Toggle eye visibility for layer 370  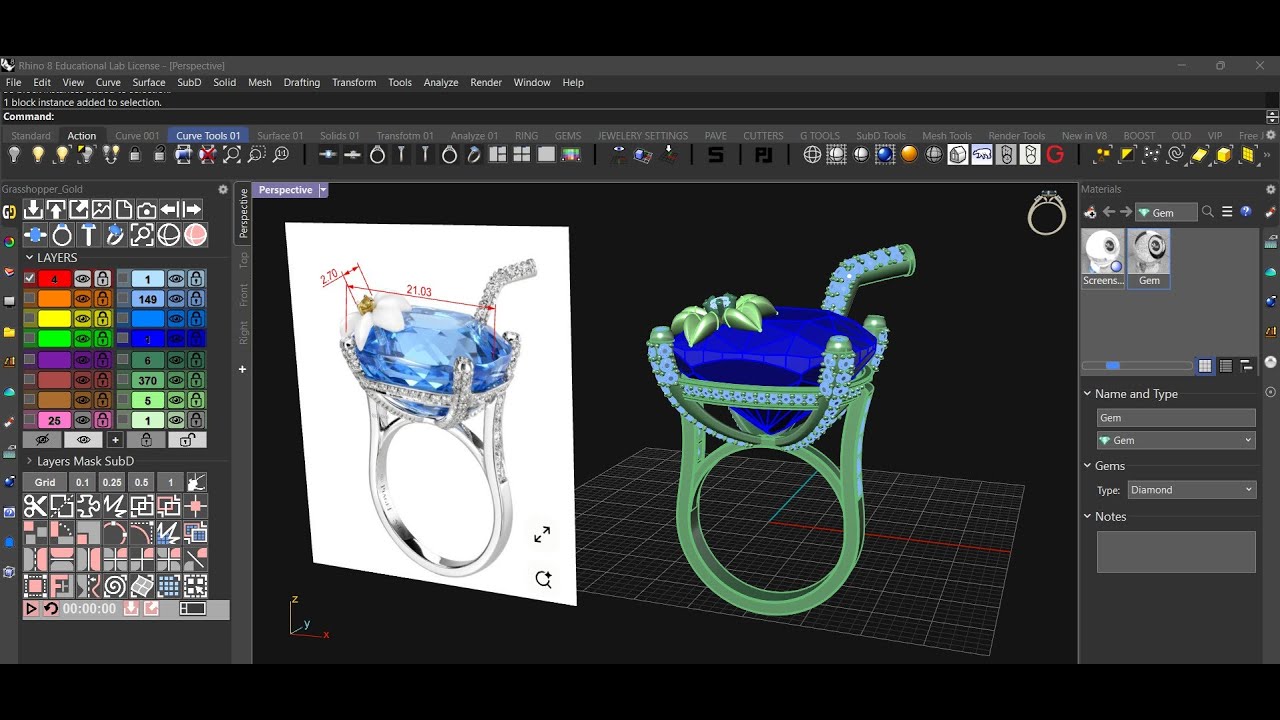175,380
